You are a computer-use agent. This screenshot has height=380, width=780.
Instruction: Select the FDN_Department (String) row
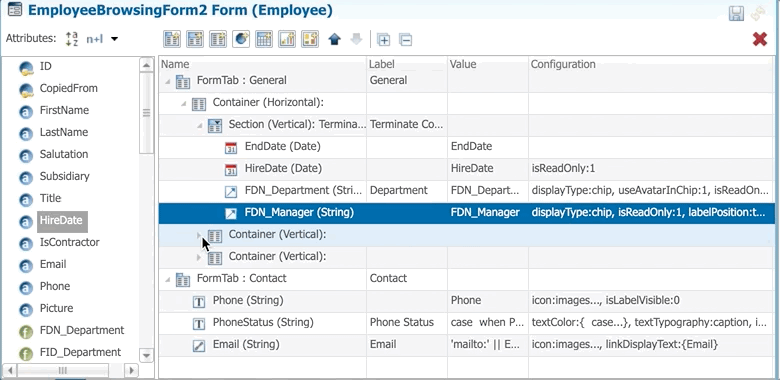(x=467, y=190)
